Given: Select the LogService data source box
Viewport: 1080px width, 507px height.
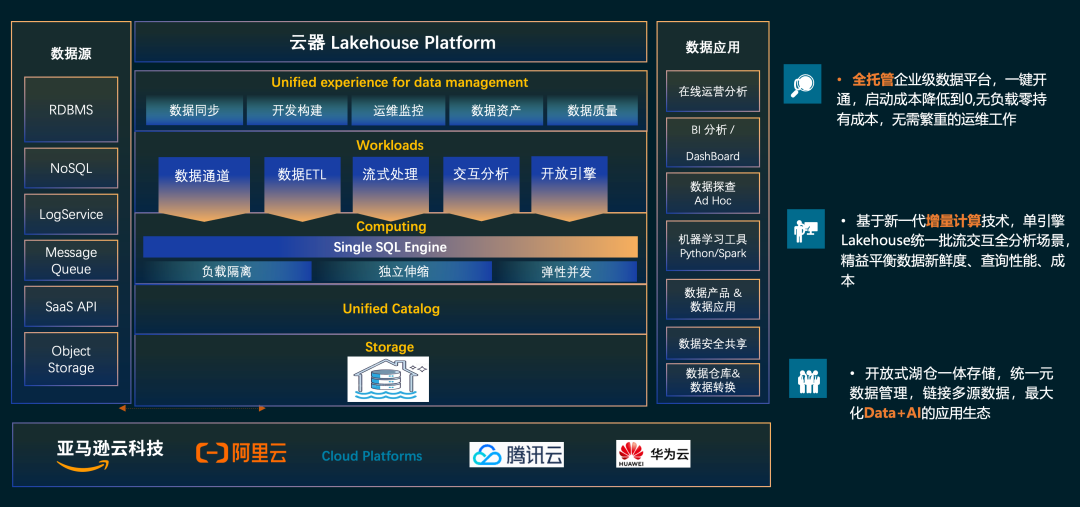Looking at the screenshot, I should pos(71,214).
